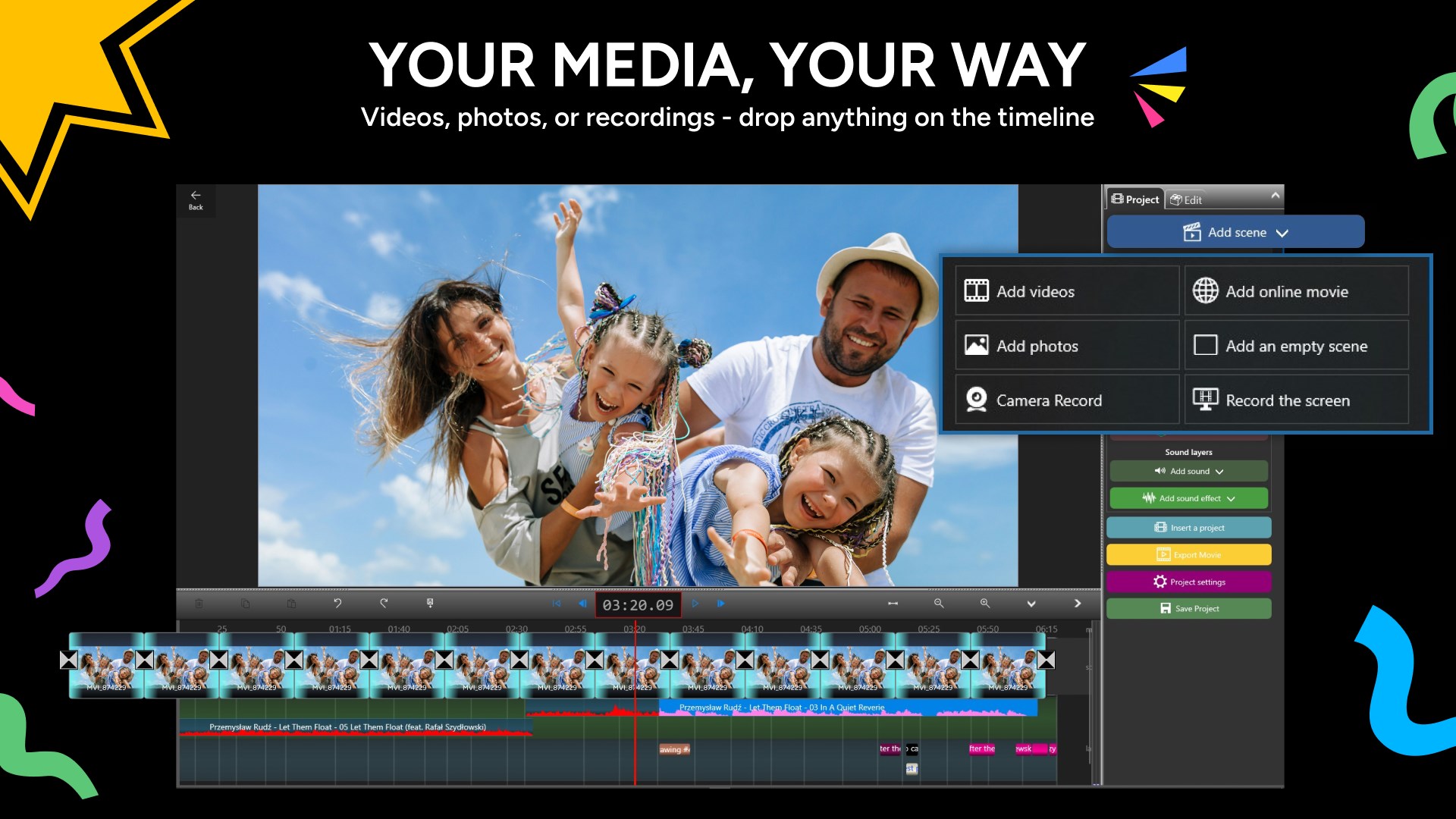
Task: Click Save Project
Action: 1188,608
